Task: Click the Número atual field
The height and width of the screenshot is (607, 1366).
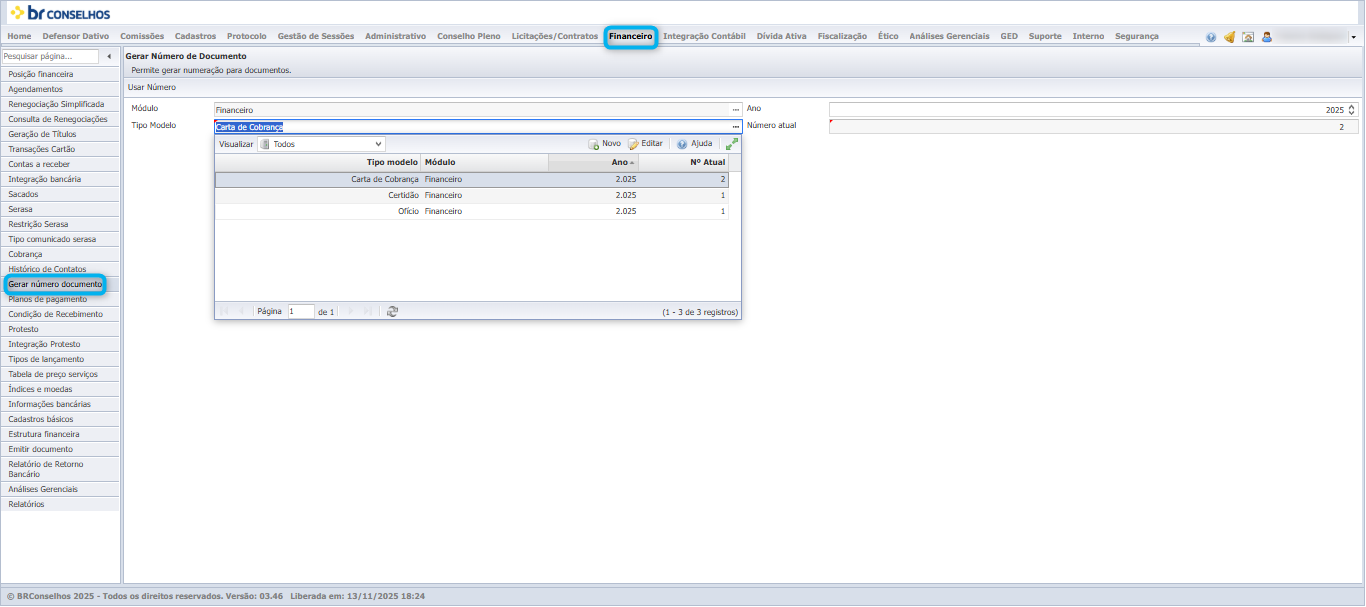Action: (x=1094, y=127)
